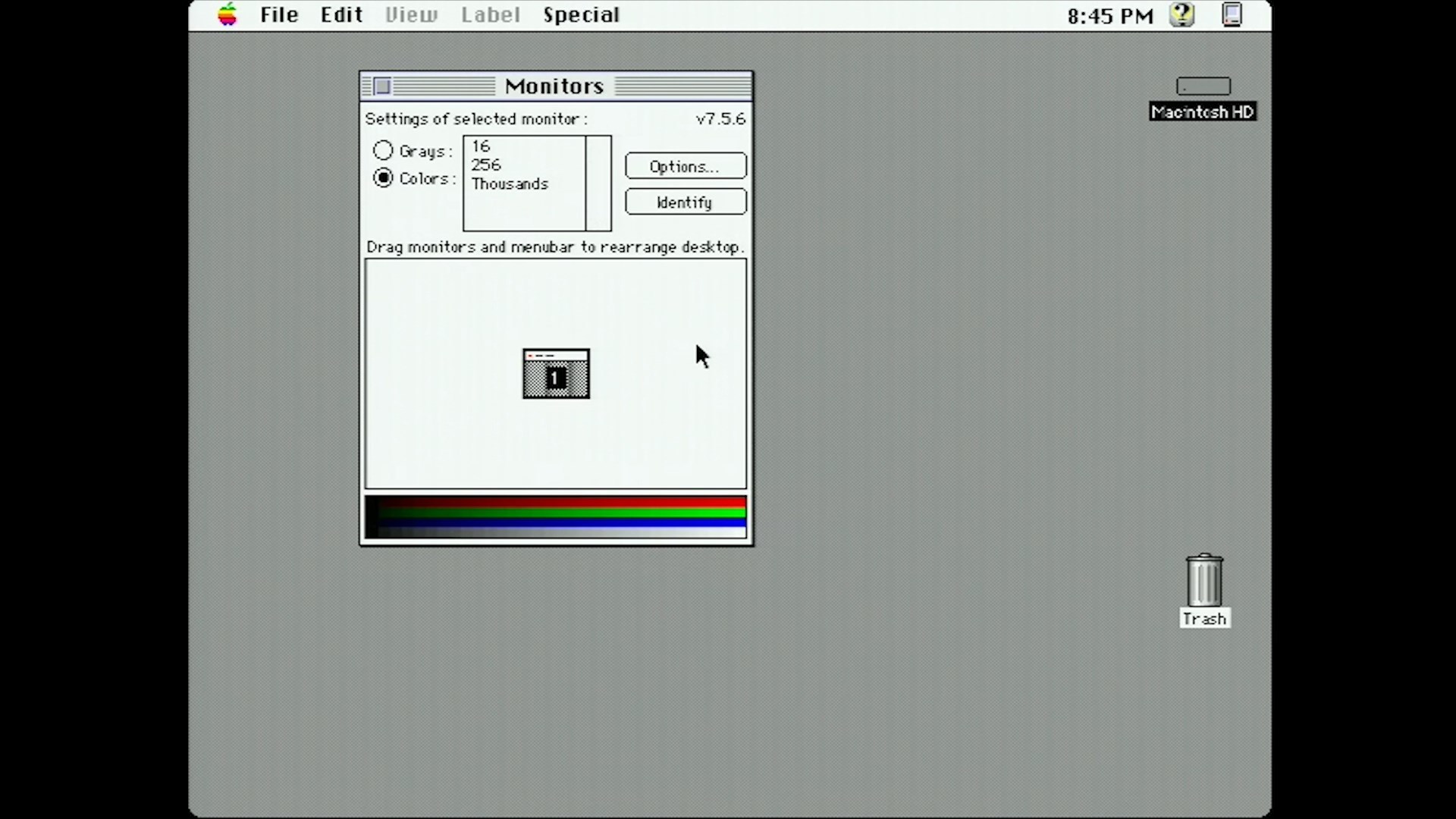Select monitor 1 icon in arrangement area
The image size is (1456, 819).
click(x=556, y=378)
